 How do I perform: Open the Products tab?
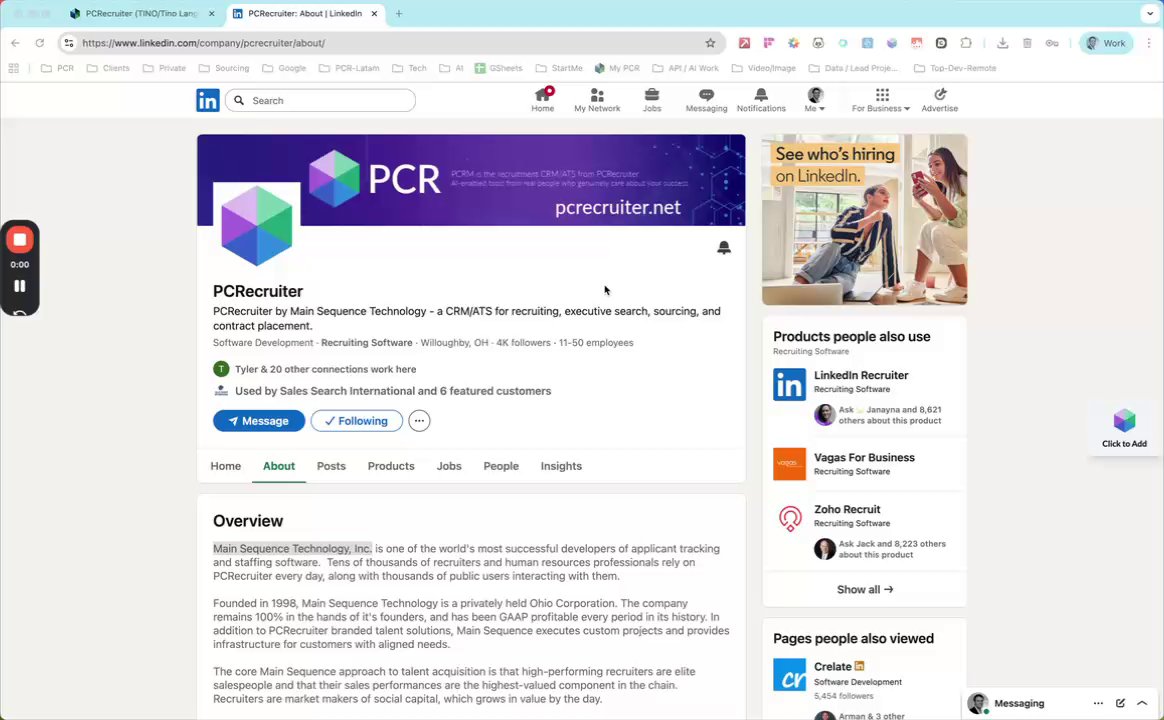(391, 466)
